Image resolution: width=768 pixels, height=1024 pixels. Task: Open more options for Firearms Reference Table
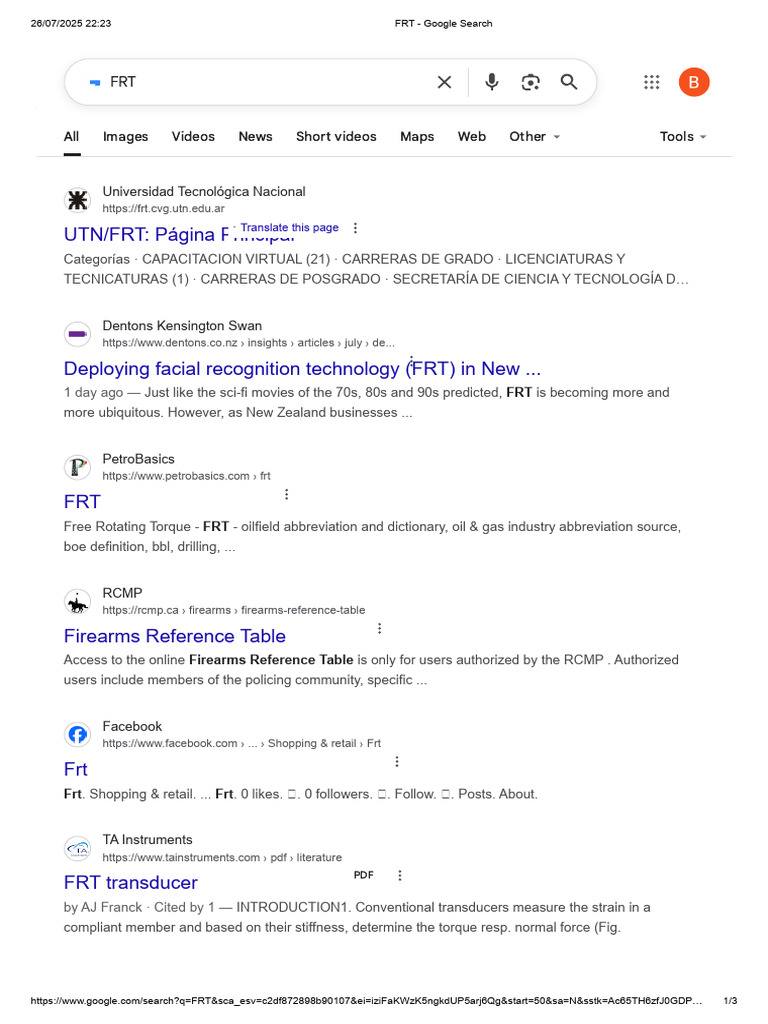[x=379, y=628]
